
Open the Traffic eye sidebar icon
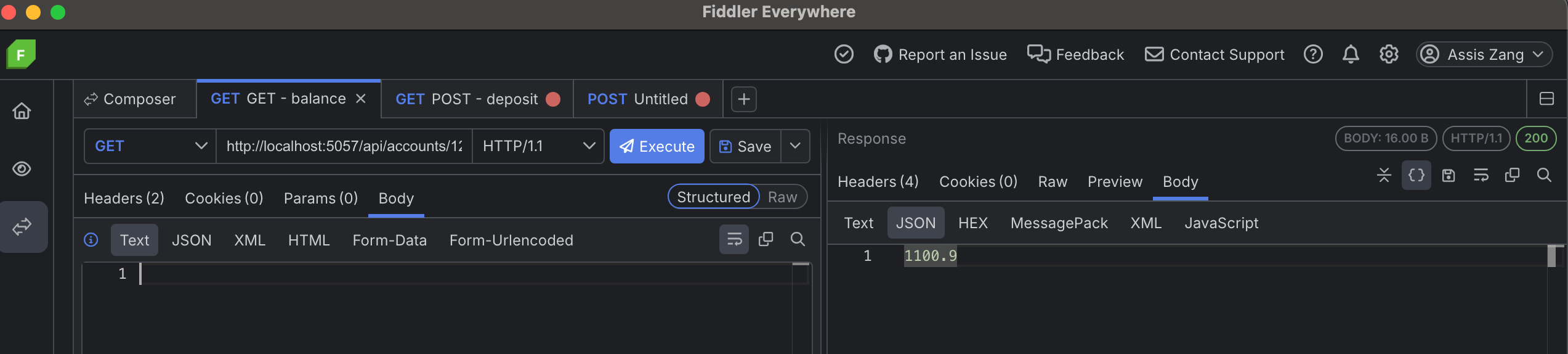(x=22, y=169)
